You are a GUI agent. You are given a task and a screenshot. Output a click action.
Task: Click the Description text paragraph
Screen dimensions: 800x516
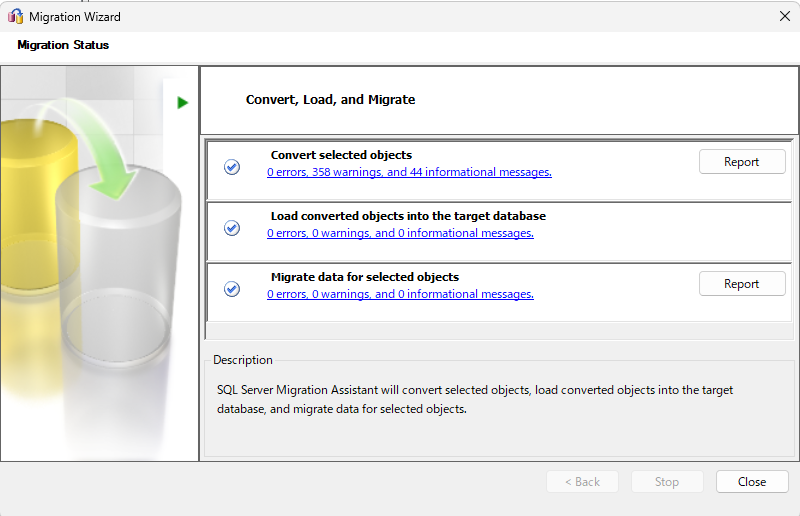[475, 399]
